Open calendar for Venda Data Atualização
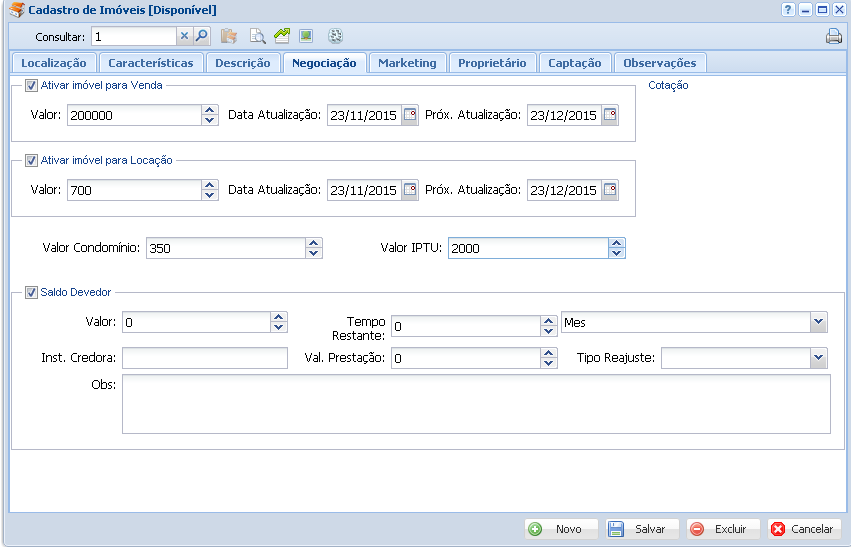851x547 pixels. 410,115
